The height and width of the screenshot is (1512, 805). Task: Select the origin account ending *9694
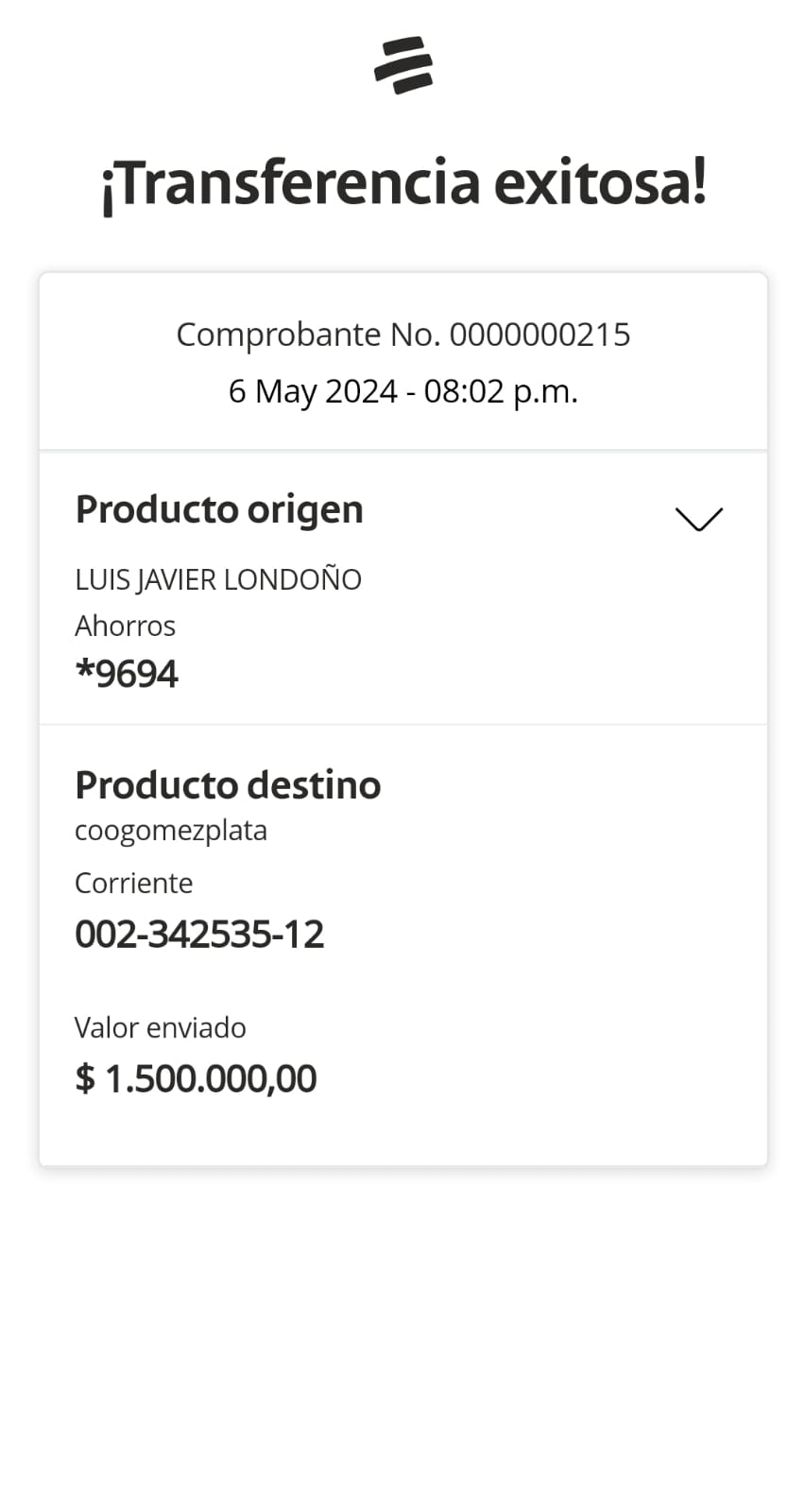coord(127,674)
